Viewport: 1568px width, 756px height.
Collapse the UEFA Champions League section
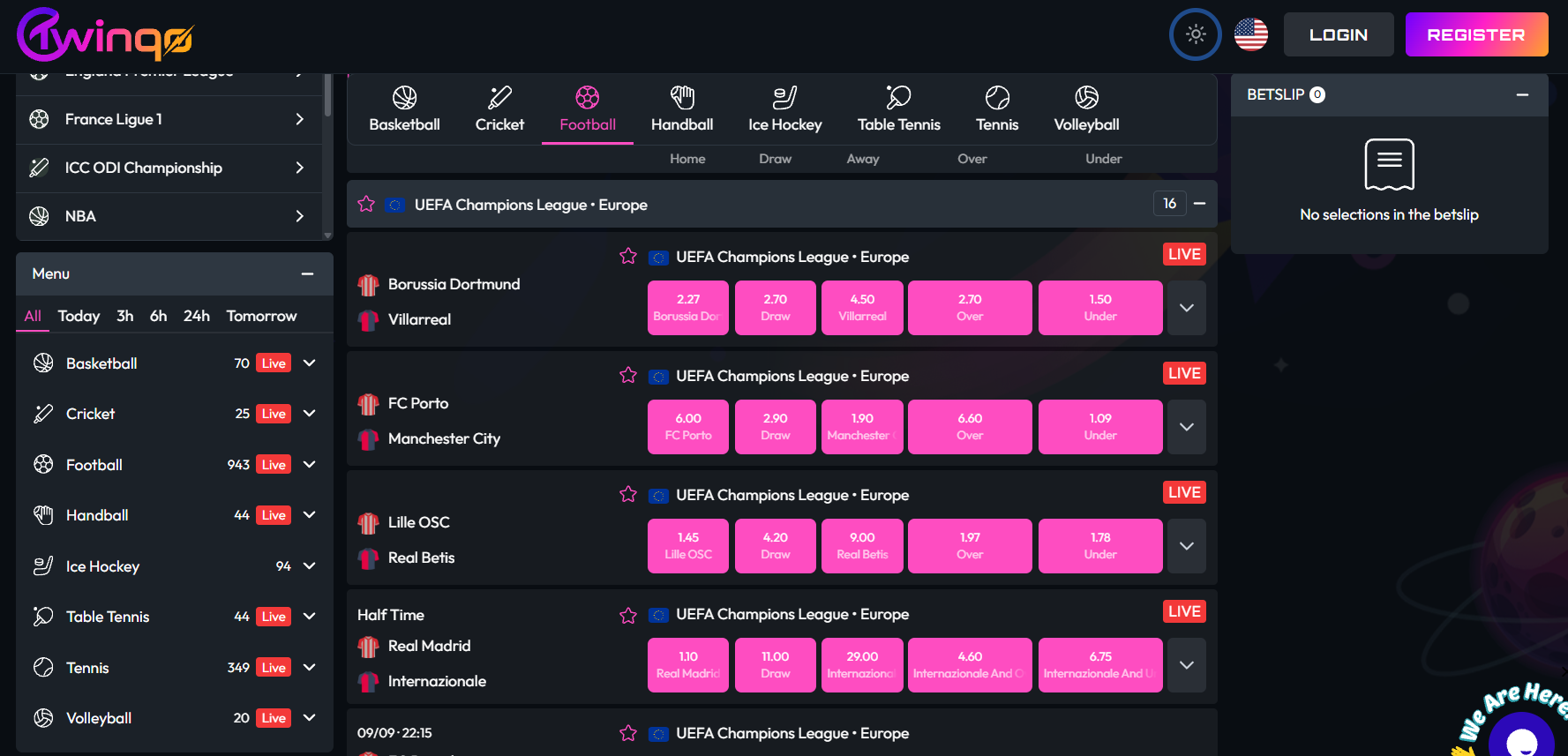pos(1200,204)
